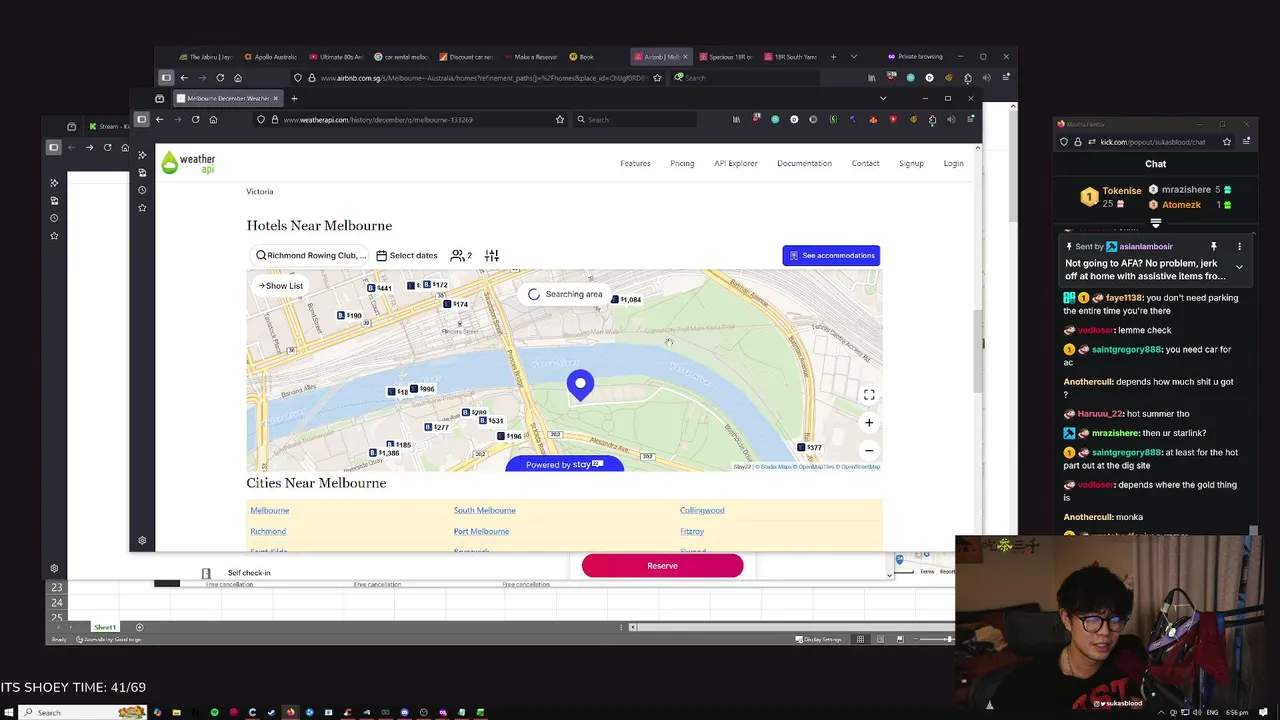Image resolution: width=1280 pixels, height=720 pixels.
Task: Open the Select dates picker
Action: click(x=407, y=255)
